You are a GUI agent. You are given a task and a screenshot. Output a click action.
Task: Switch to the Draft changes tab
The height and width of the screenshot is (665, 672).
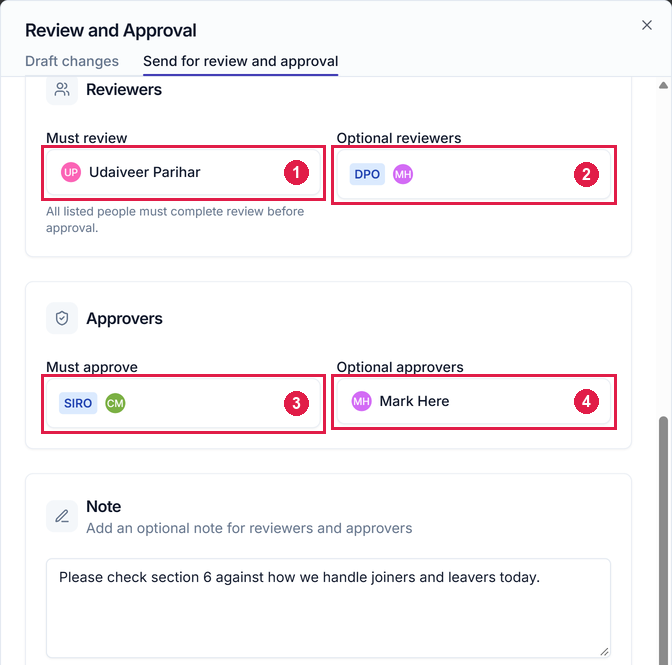coord(72,61)
